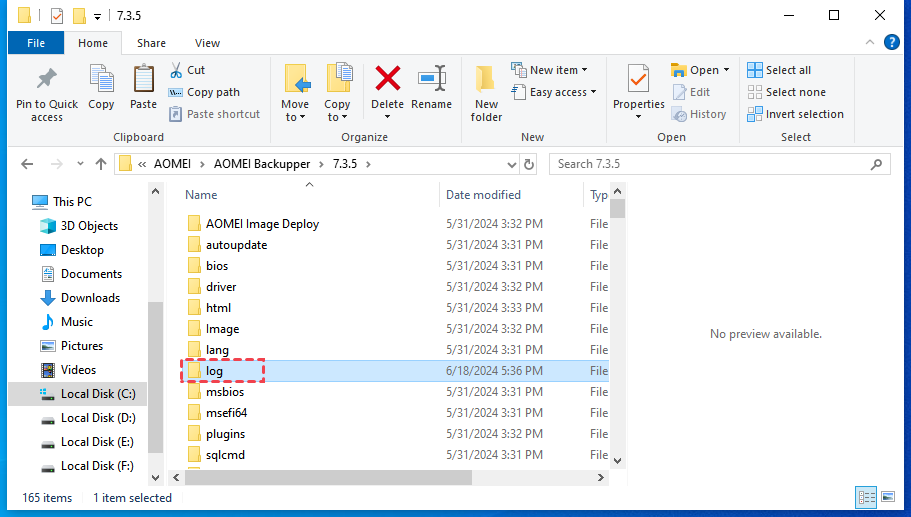The width and height of the screenshot is (911, 517).
Task: Click the History ribbon command
Action: [699, 114]
